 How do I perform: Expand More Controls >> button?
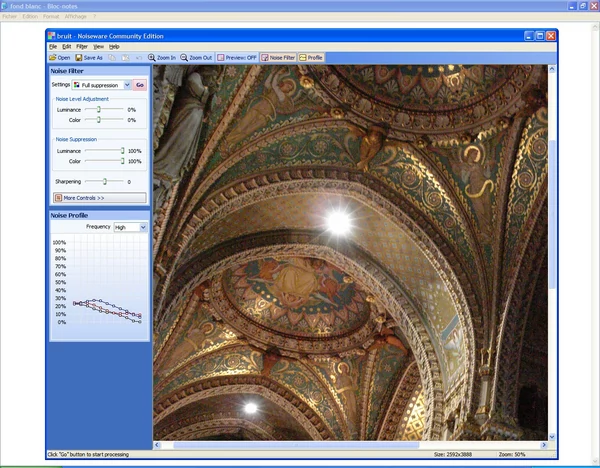pos(99,198)
